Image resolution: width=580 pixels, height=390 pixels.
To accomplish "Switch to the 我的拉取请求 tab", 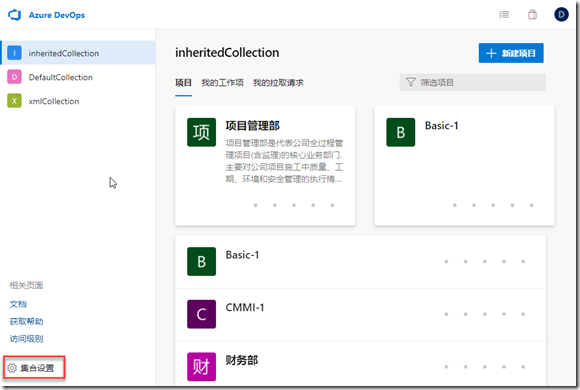I will [278, 83].
